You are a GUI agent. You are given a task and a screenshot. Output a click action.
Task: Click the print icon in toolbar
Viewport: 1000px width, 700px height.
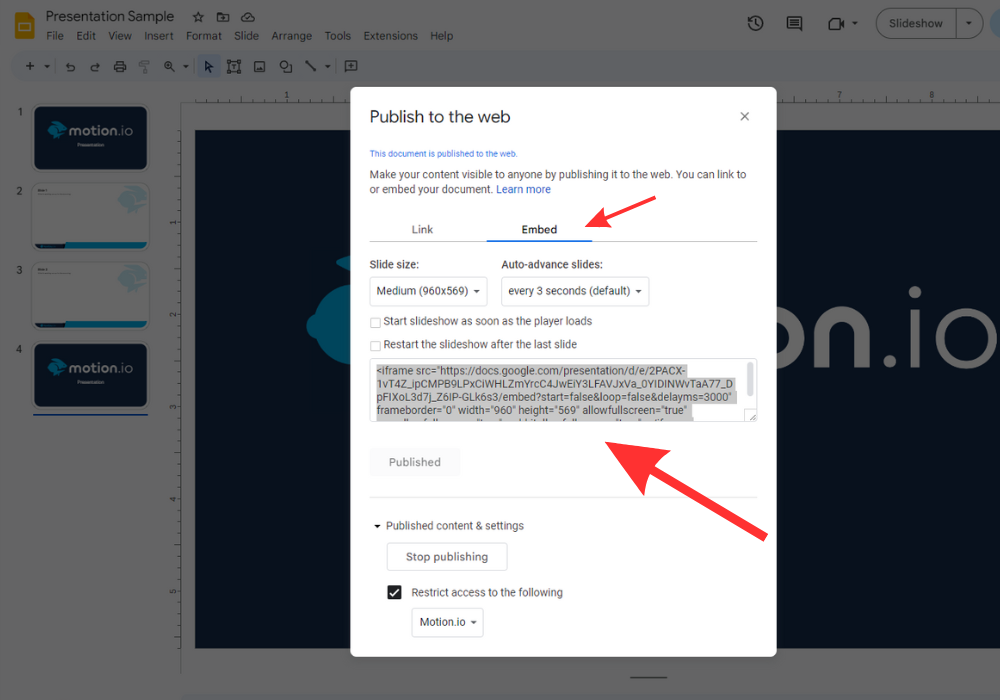pos(120,67)
